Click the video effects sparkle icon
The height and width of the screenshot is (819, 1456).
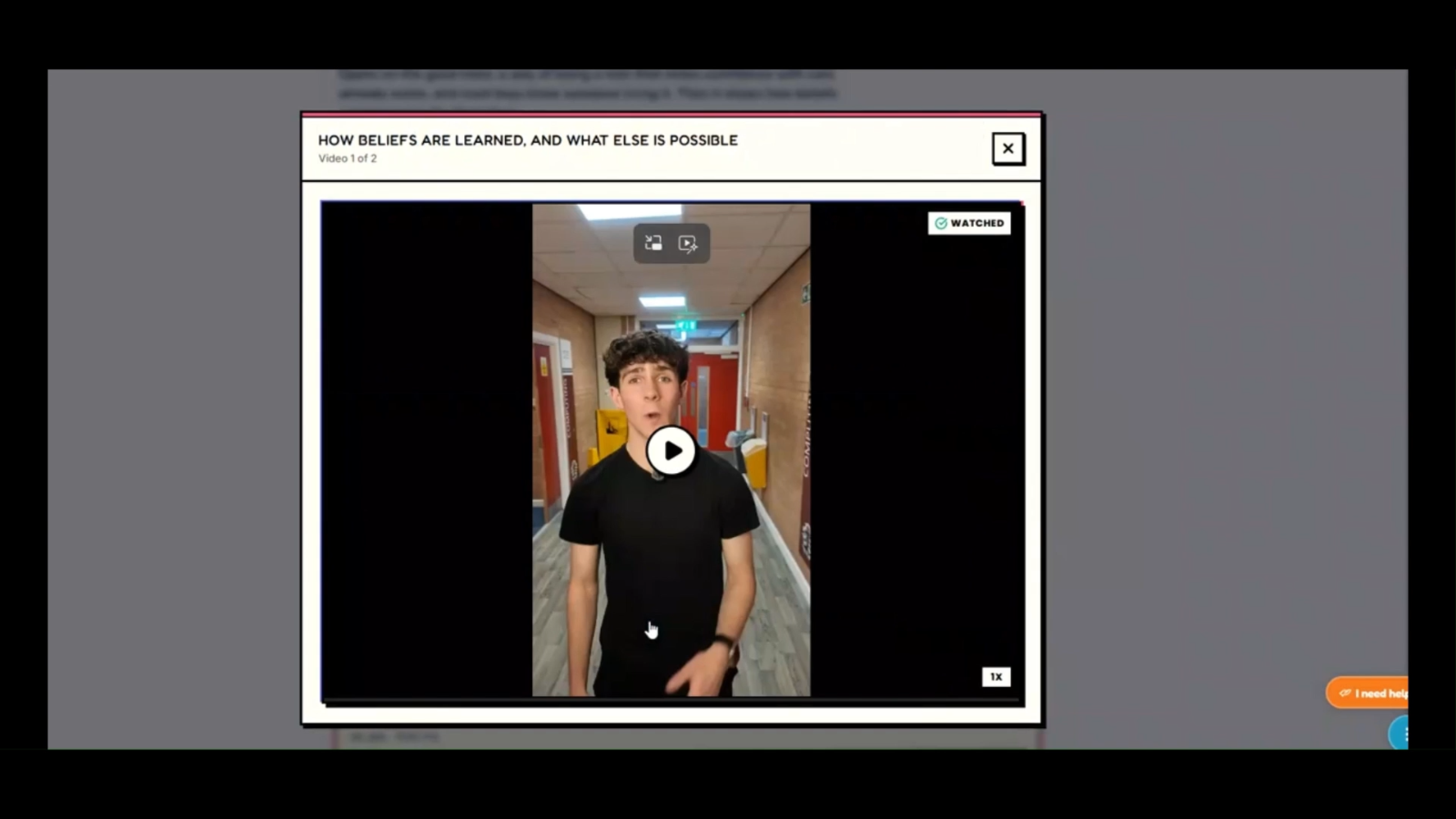(x=688, y=243)
